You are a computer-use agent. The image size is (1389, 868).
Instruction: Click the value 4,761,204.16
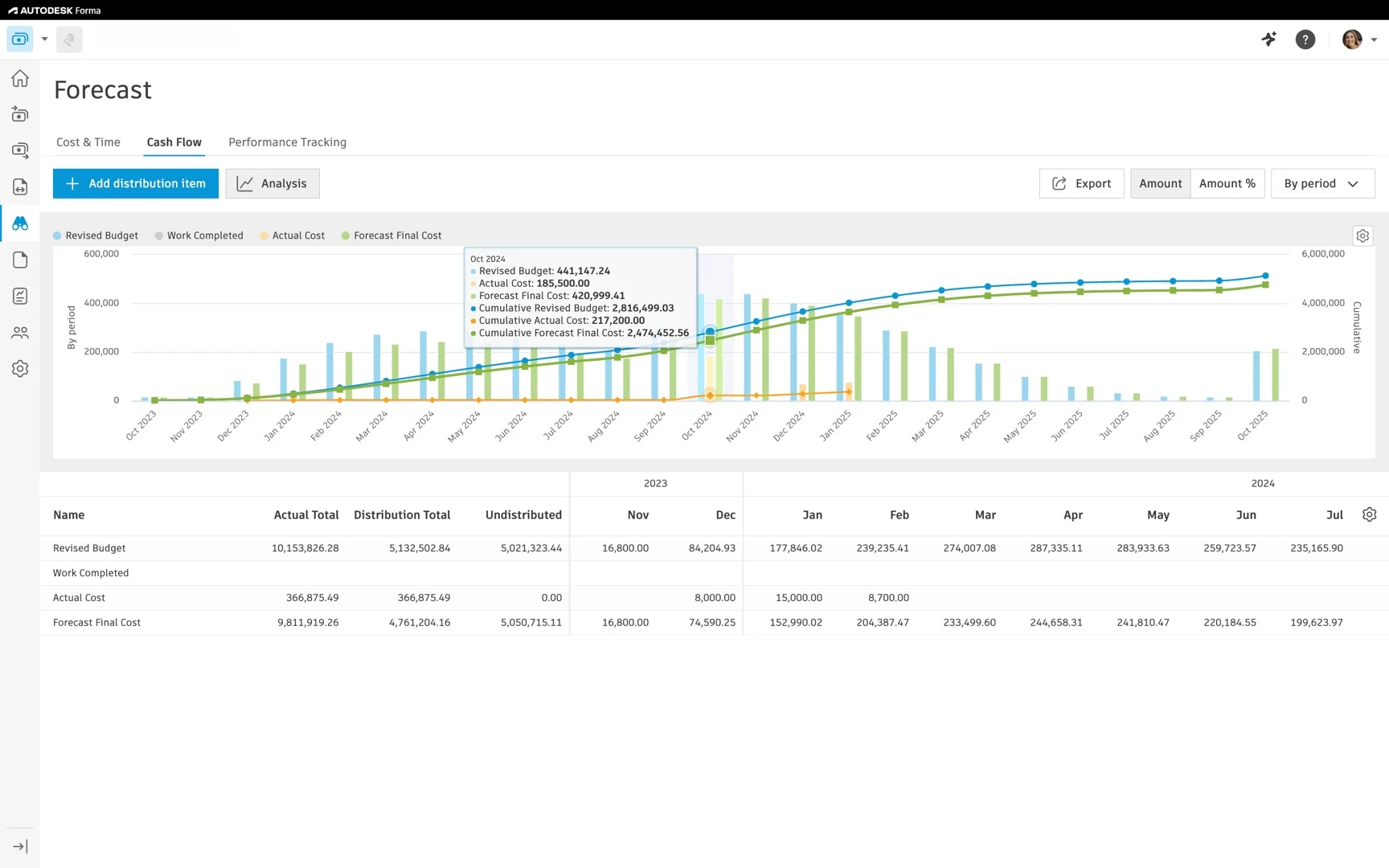(x=420, y=623)
